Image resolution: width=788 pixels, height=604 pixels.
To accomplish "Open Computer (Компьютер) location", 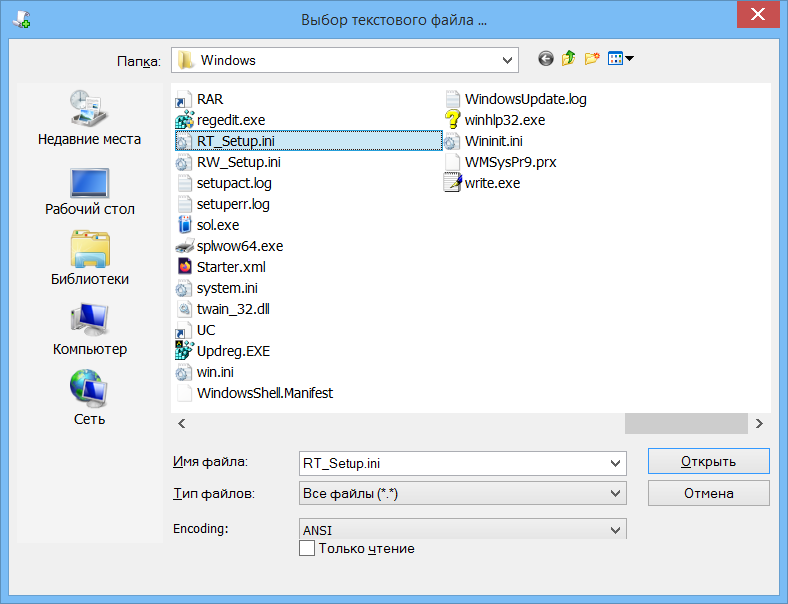I will [x=89, y=329].
